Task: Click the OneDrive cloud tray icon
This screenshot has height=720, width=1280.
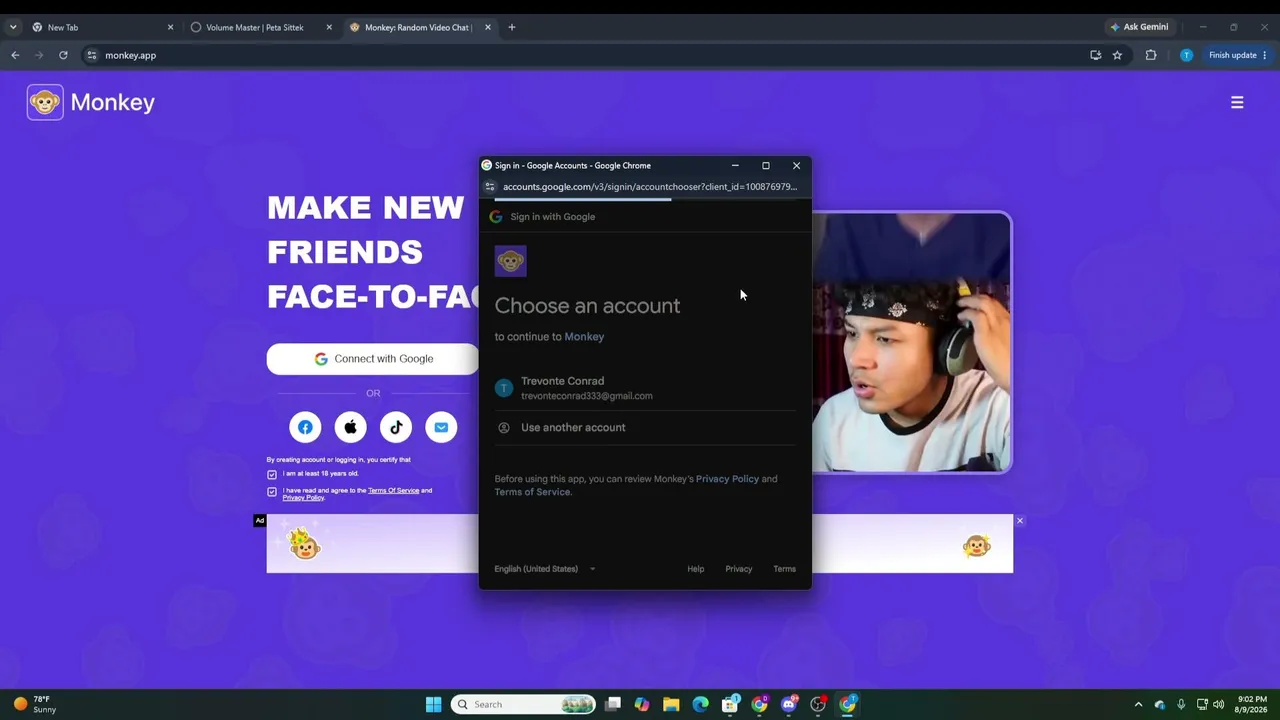Action: [1160, 704]
